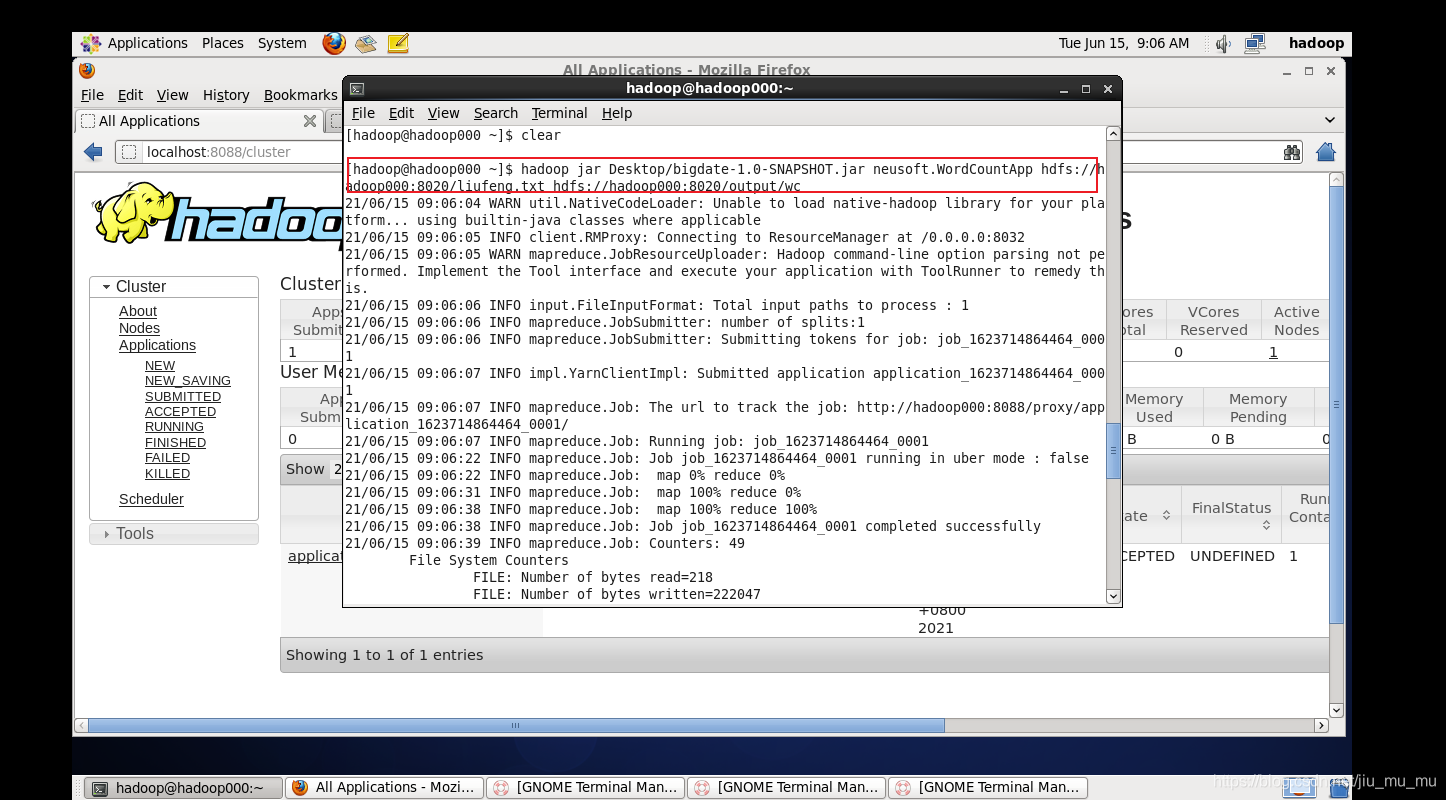The width and height of the screenshot is (1446, 800).
Task: Open the Applications link in the sidebar
Action: [157, 345]
